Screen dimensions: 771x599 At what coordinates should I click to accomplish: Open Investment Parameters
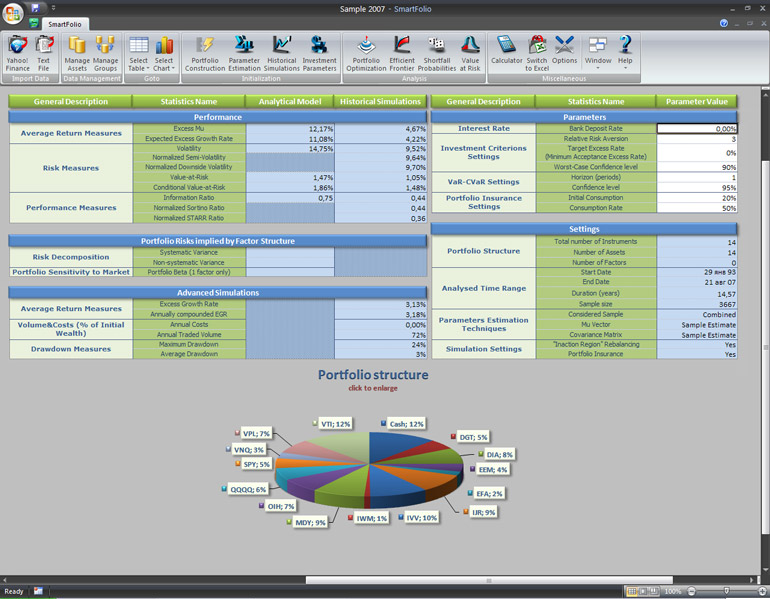(320, 54)
